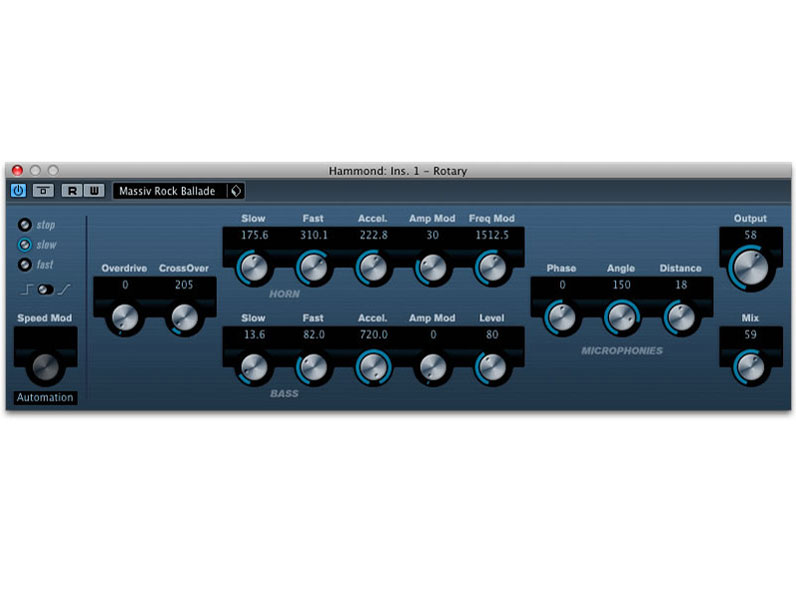Image resolution: width=796 pixels, height=597 pixels.
Task: Click the Output value 58
Action: coord(750,235)
